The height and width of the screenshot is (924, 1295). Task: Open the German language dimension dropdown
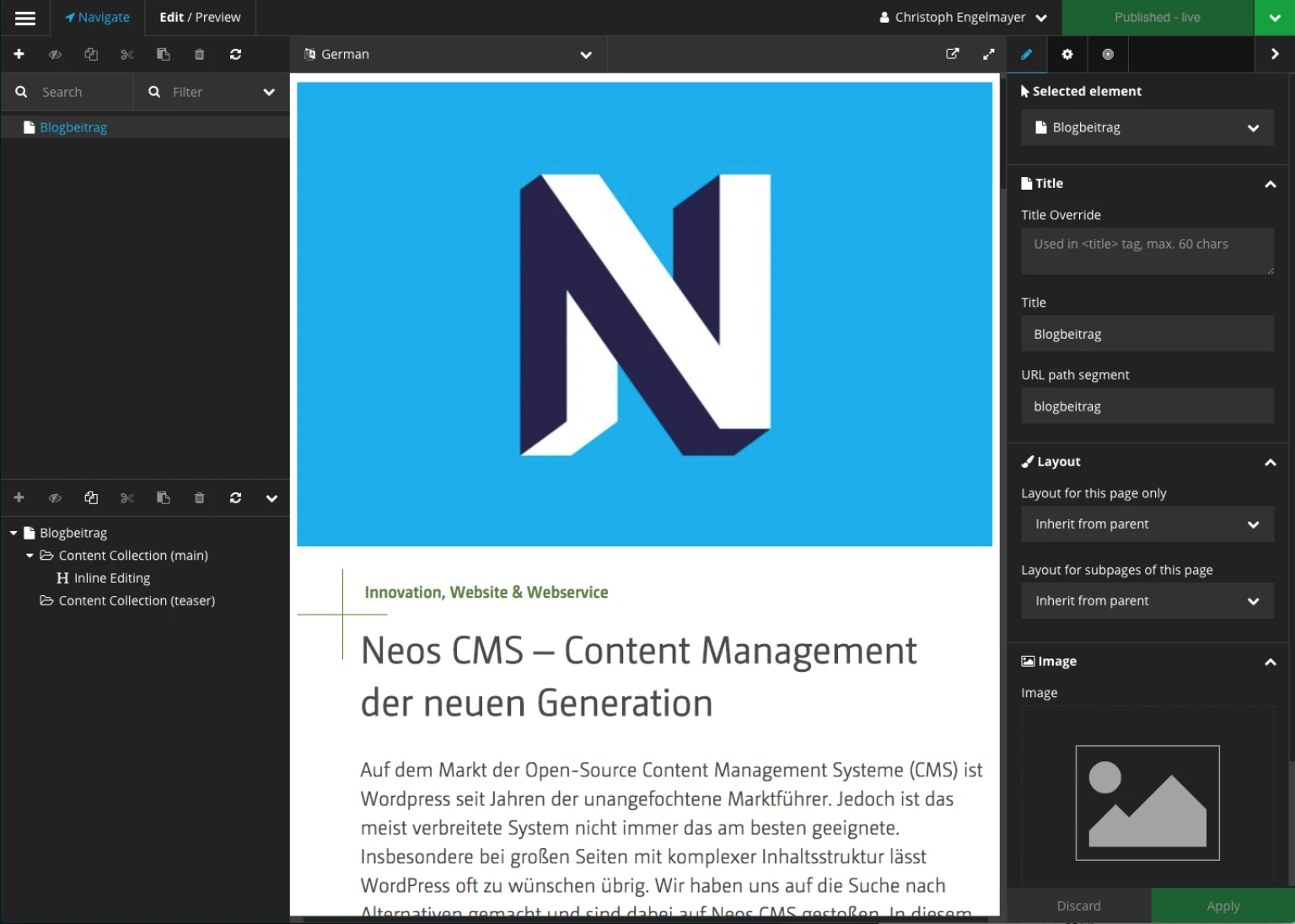[x=449, y=55]
